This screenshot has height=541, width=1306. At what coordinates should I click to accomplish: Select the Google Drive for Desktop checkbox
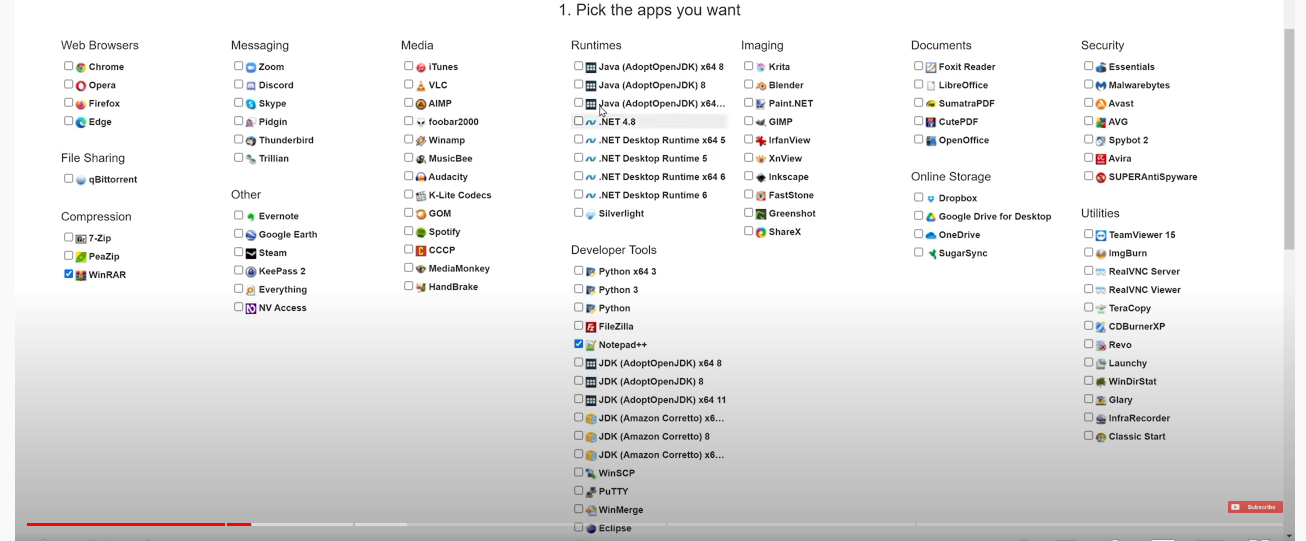click(x=918, y=216)
